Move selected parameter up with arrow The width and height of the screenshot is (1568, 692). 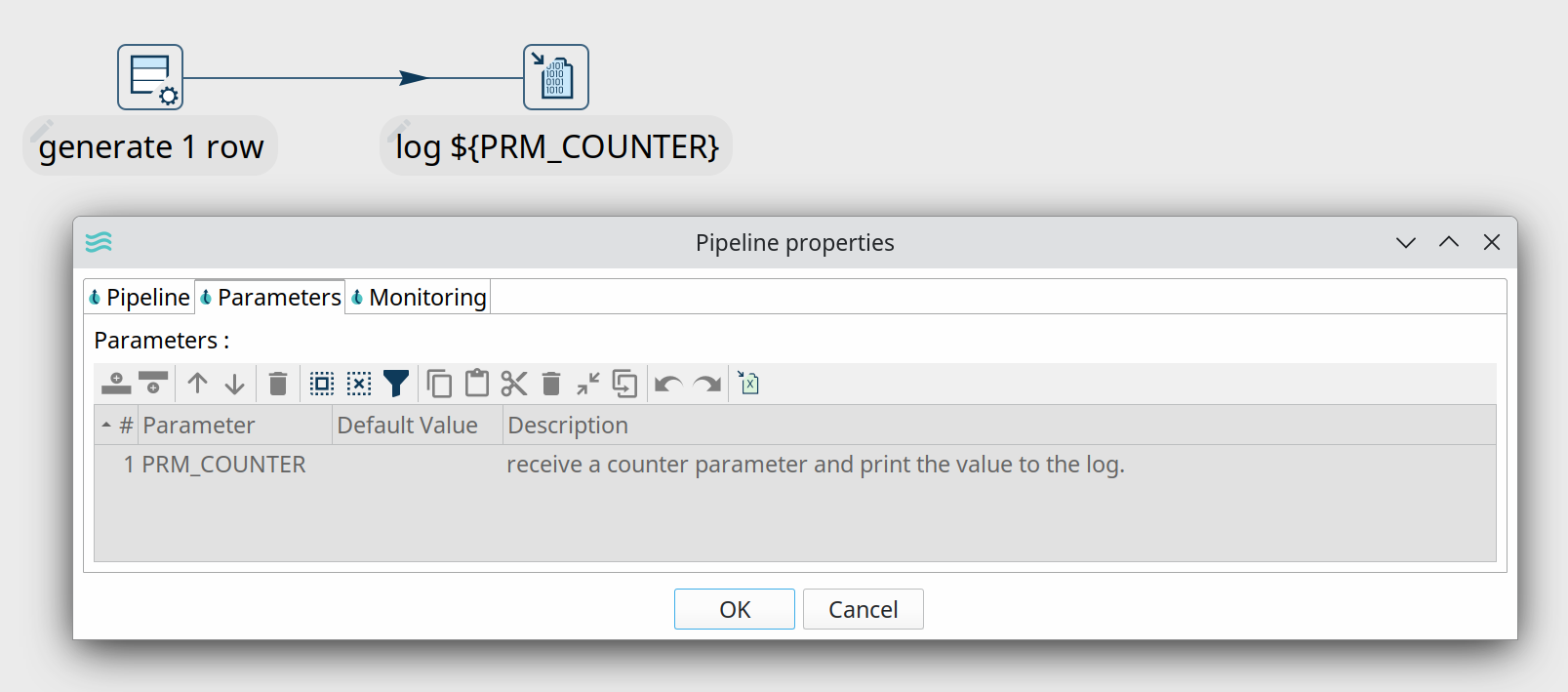[x=198, y=384]
